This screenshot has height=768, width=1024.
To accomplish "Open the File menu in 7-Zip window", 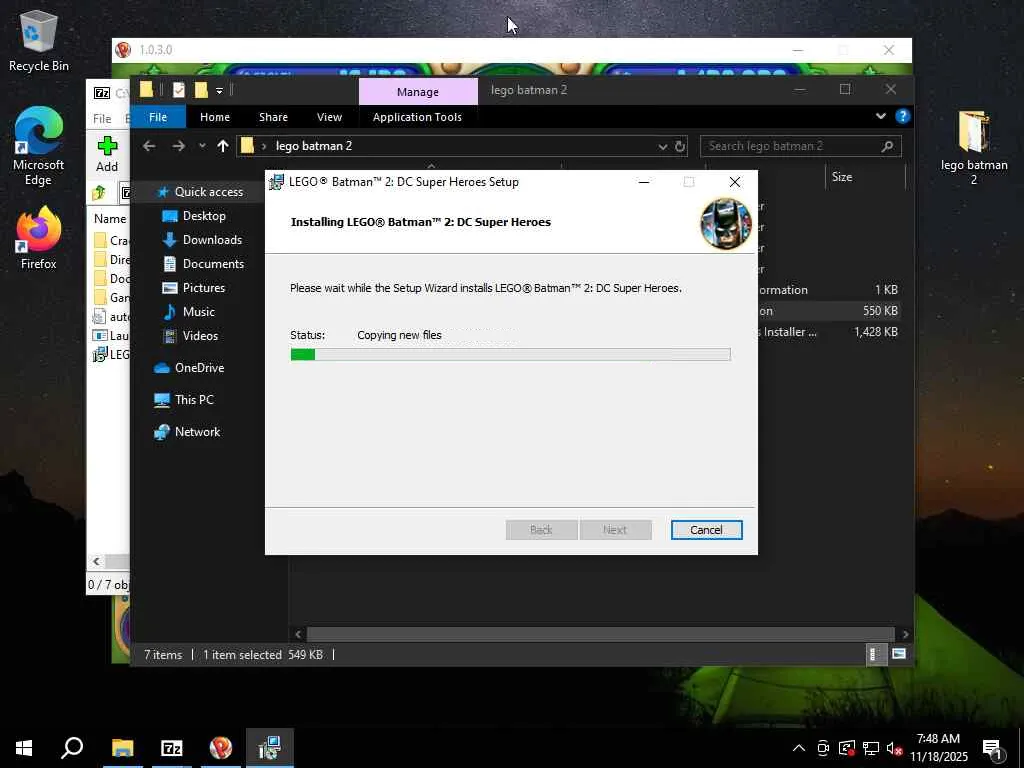I will 102,118.
